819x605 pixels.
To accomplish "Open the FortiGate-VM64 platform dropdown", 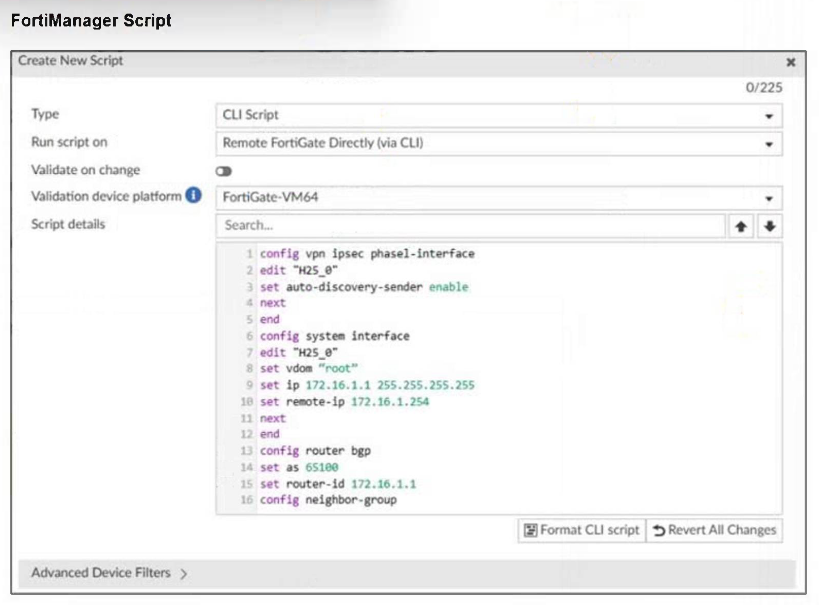I will pyautogui.click(x=499, y=198).
